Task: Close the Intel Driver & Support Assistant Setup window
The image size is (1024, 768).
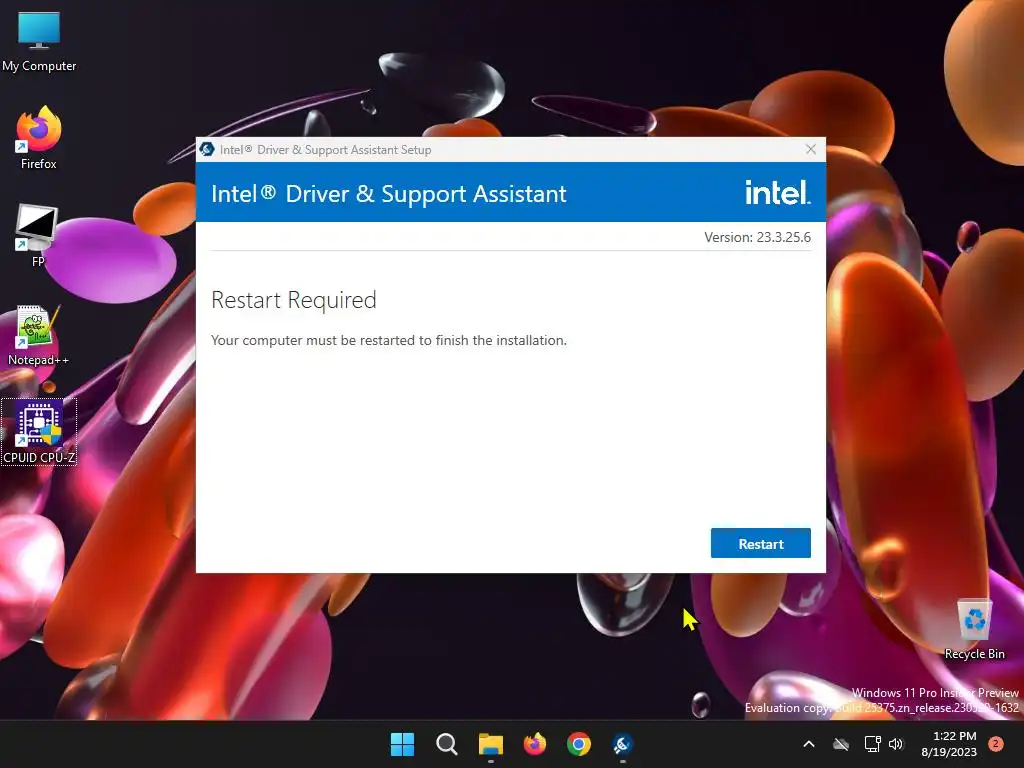Action: 810,150
